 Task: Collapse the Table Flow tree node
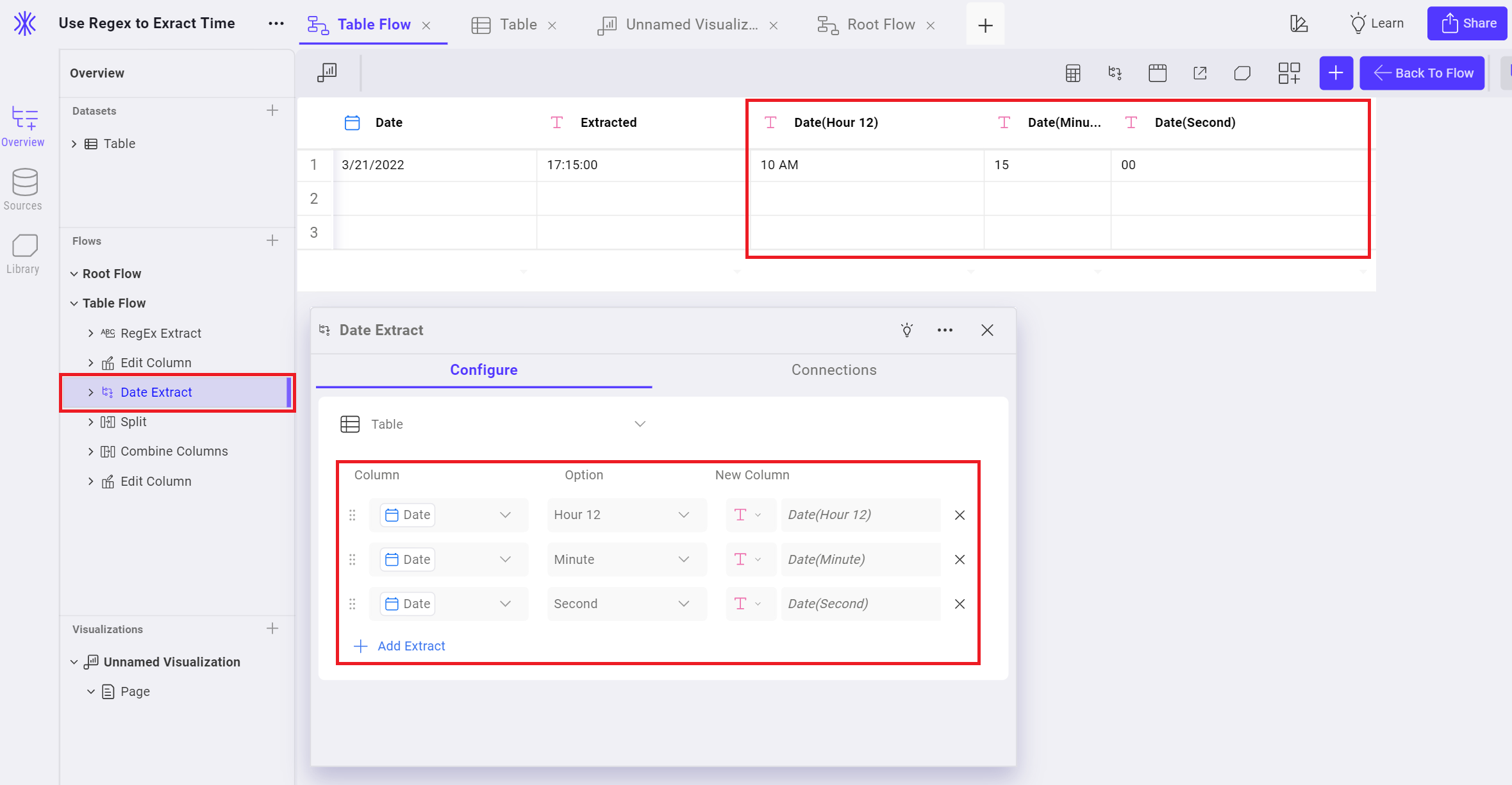74,303
